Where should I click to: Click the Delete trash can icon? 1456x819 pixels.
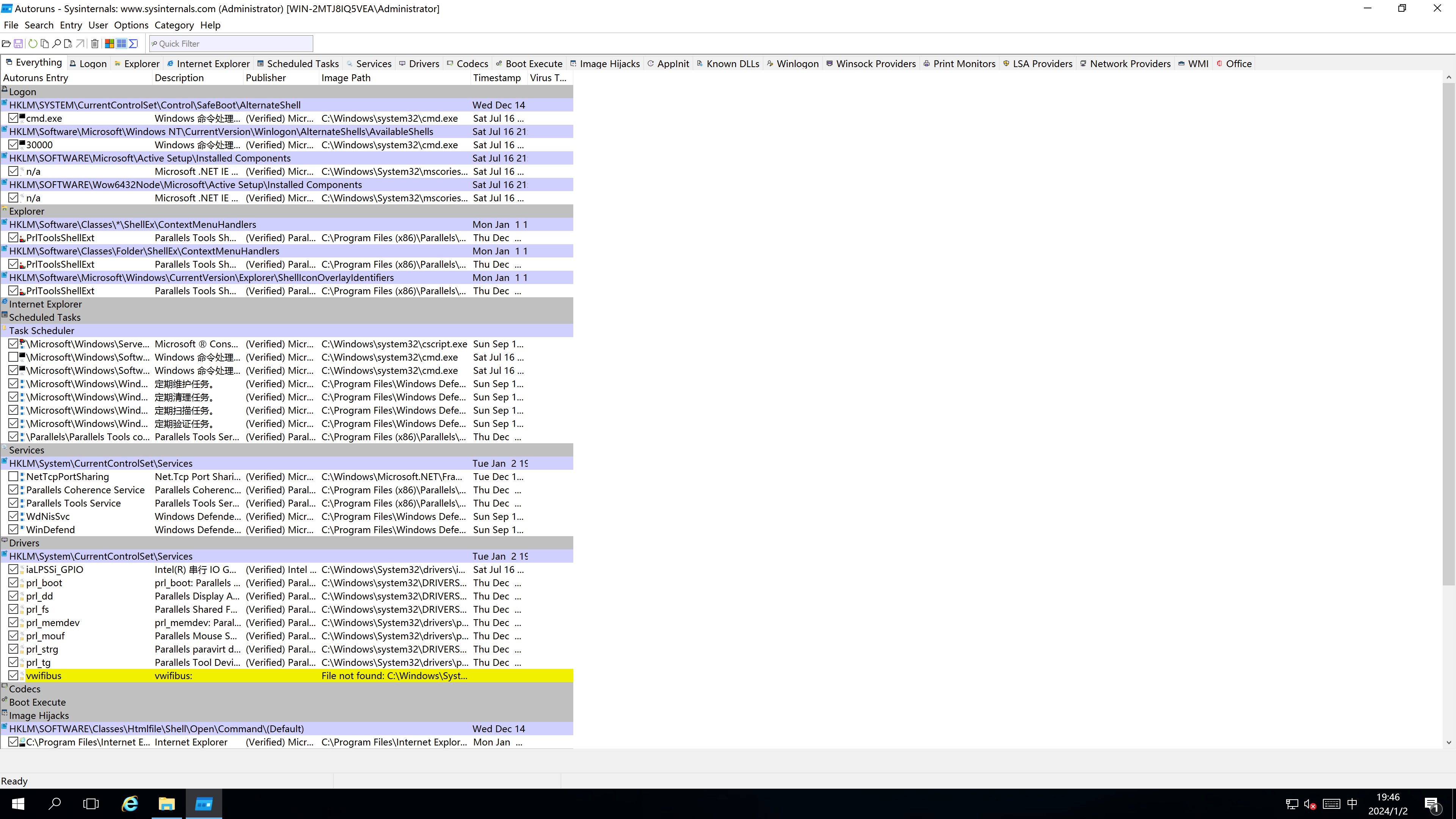click(95, 44)
